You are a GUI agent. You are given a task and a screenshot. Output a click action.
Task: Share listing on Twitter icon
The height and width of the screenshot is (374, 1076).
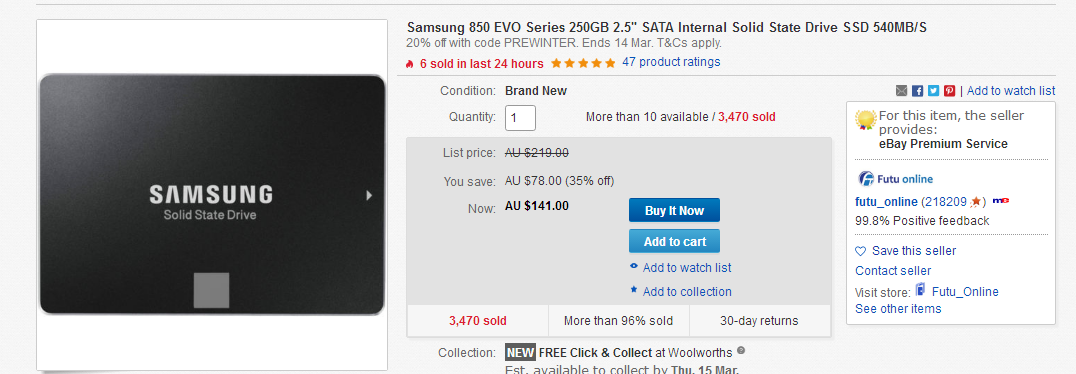(933, 91)
